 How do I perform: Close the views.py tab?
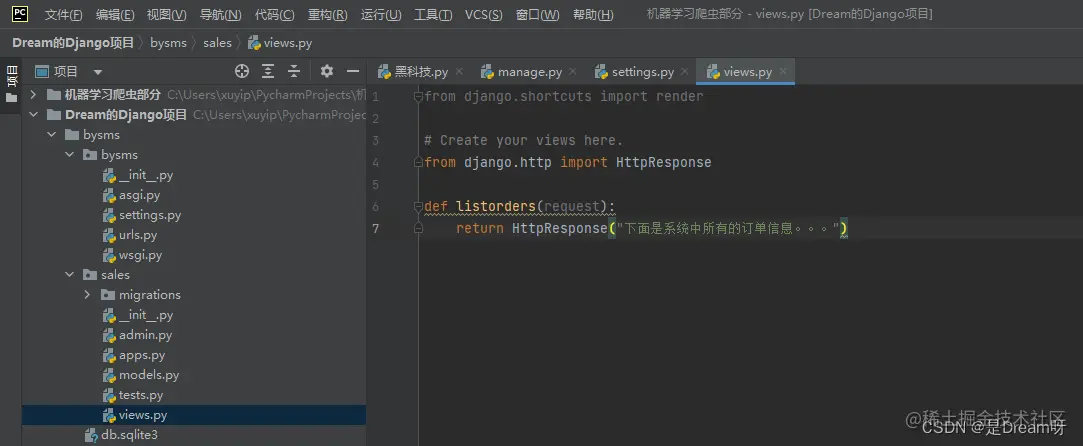[783, 72]
